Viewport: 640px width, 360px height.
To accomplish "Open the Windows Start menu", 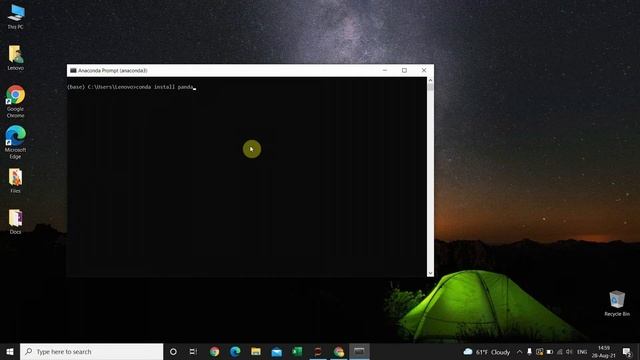I will 10,351.
